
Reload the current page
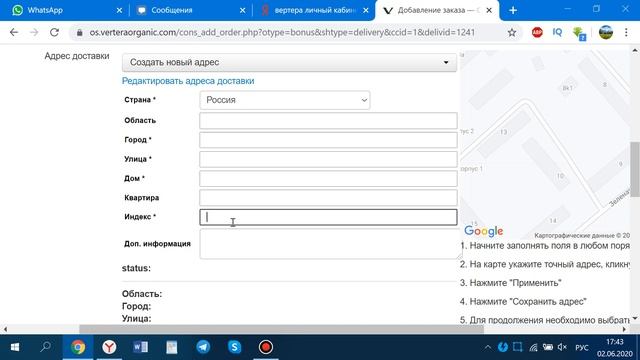point(54,32)
